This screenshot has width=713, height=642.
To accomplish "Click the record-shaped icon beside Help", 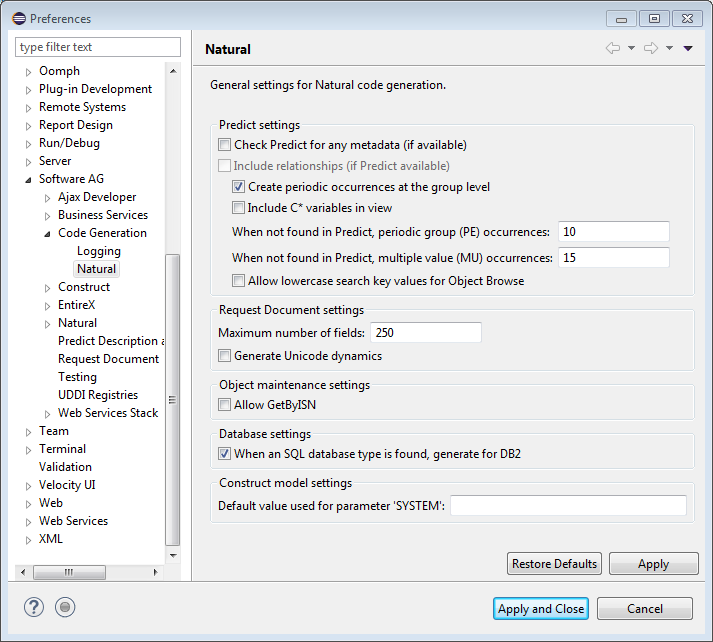I will [65, 607].
